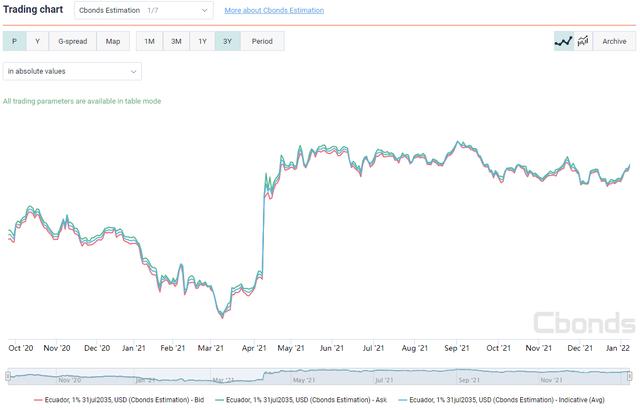Click the Oct '20 axis label
This screenshot has height=410, width=640.
[21, 348]
